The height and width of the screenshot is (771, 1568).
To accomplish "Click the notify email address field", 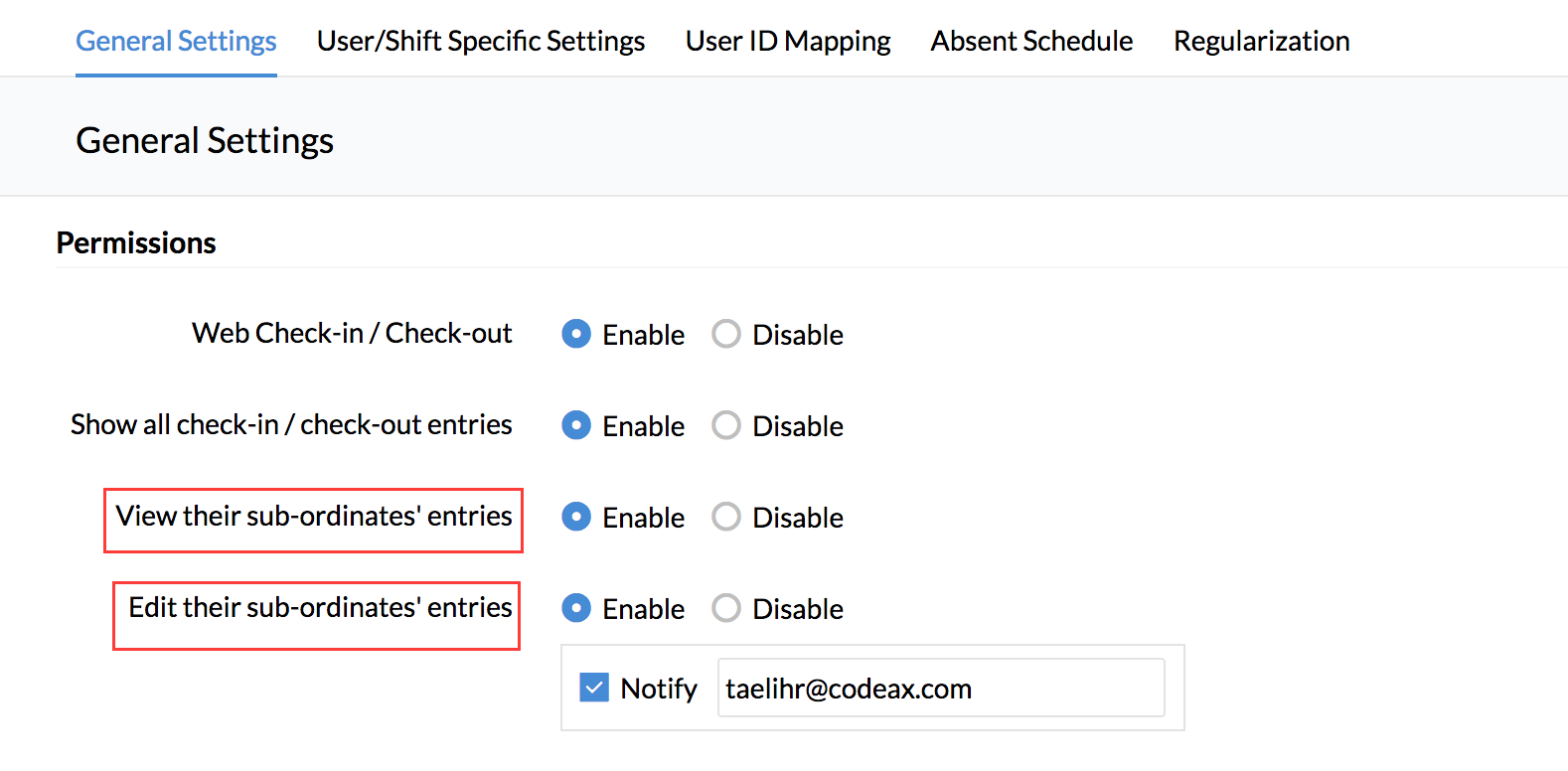I will coord(940,688).
